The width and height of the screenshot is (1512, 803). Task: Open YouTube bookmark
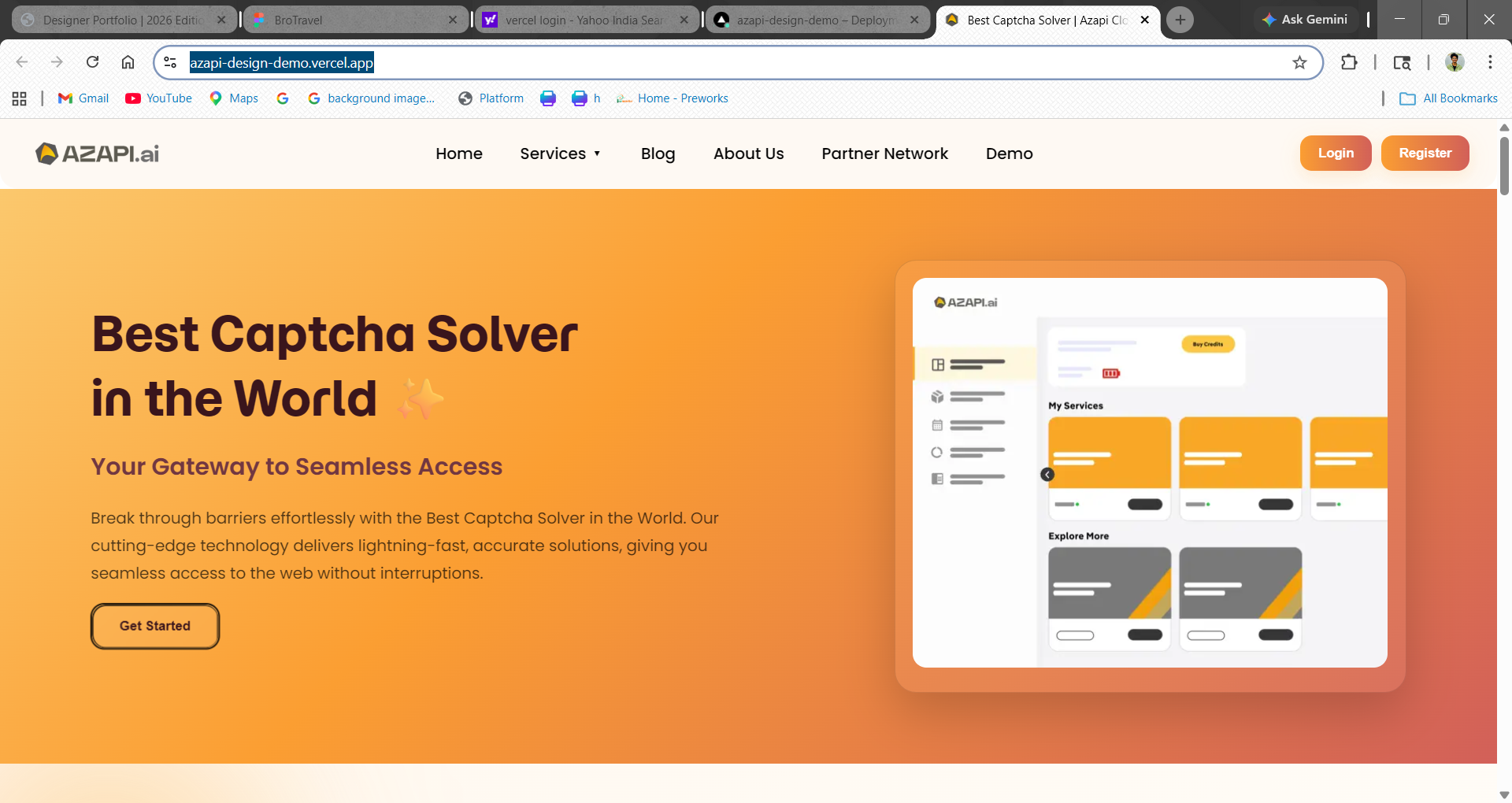[x=158, y=98]
